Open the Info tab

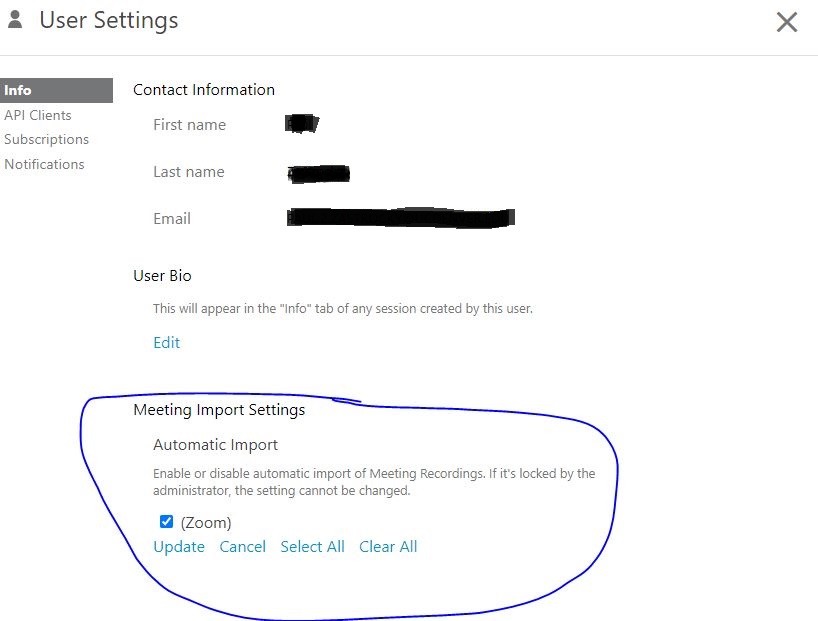coord(18,90)
